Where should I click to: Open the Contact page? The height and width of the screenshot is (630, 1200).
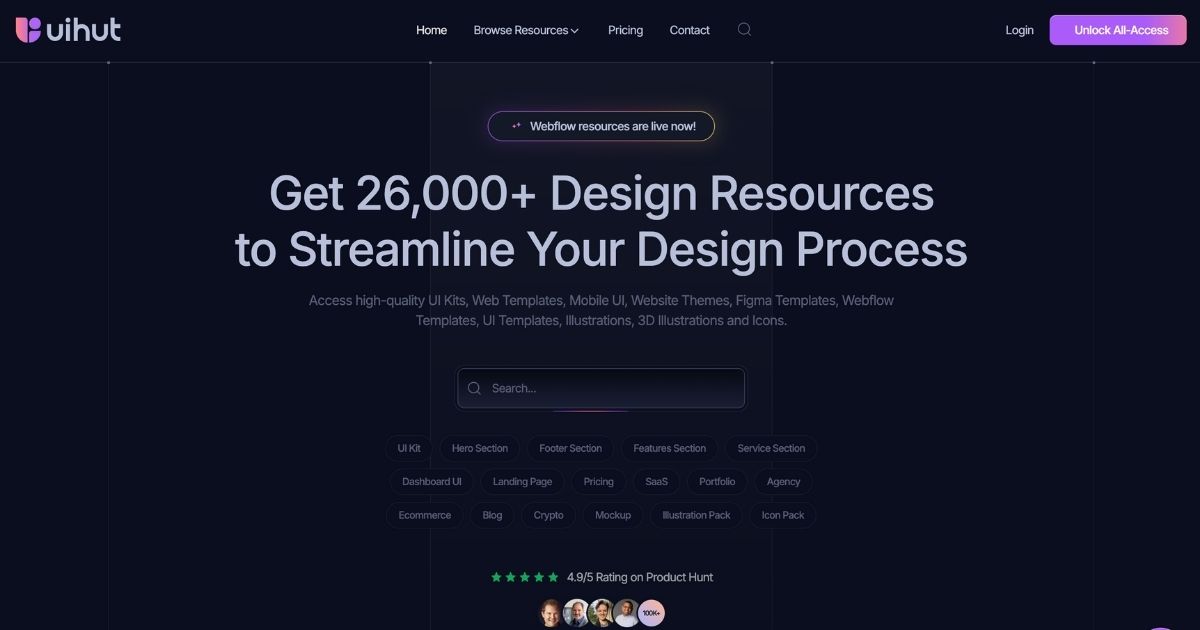[x=689, y=30]
